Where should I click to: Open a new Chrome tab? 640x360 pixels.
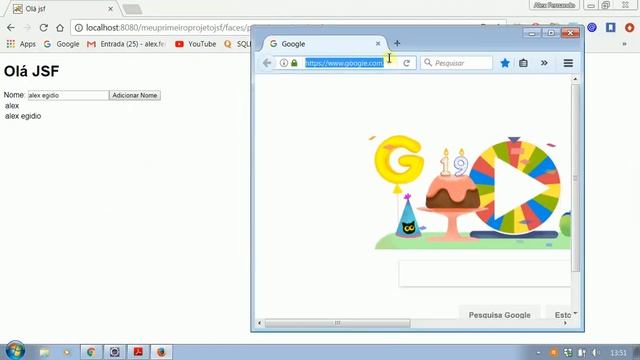[x=132, y=9]
